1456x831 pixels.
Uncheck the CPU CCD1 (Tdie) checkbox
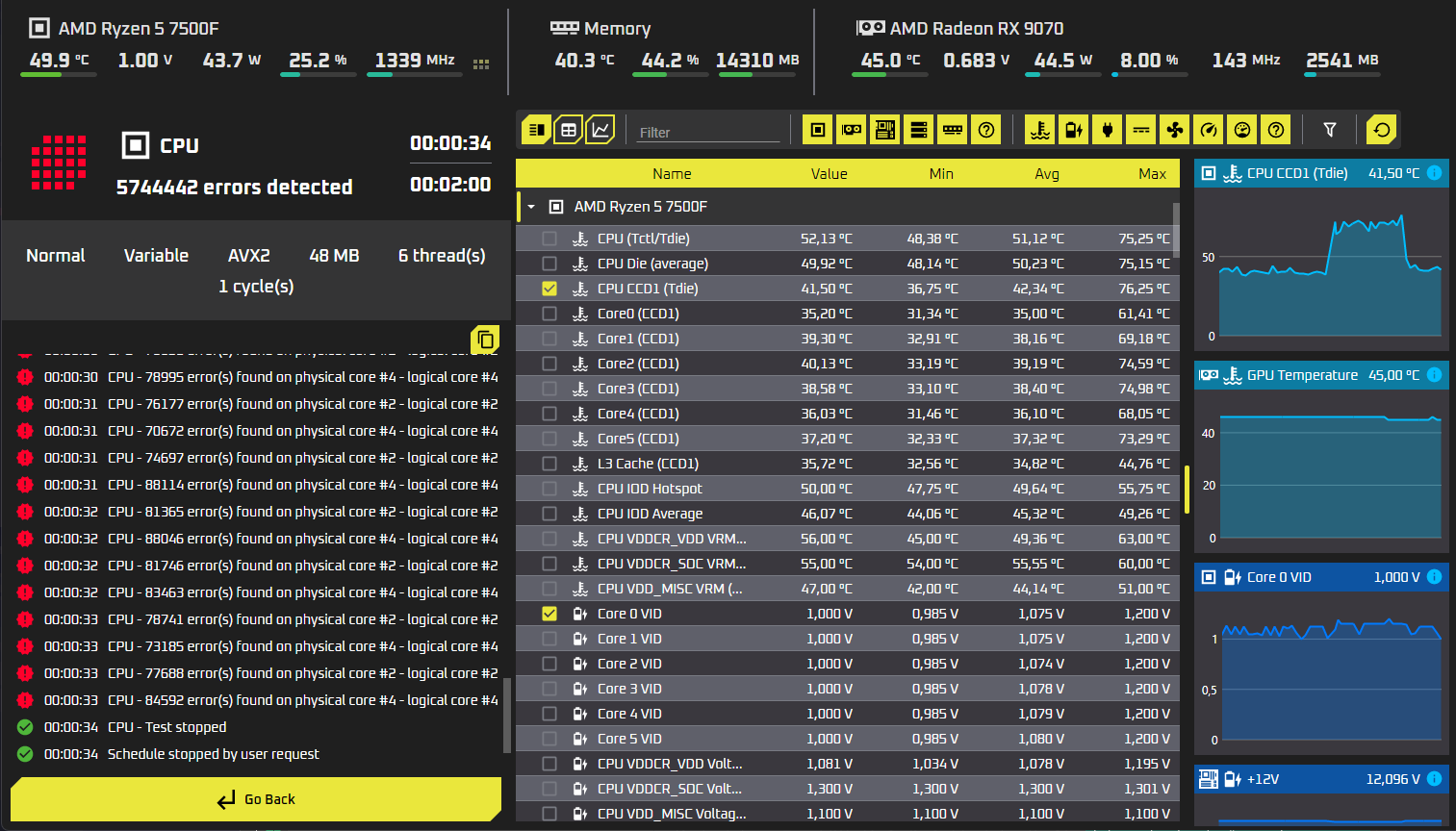(549, 289)
